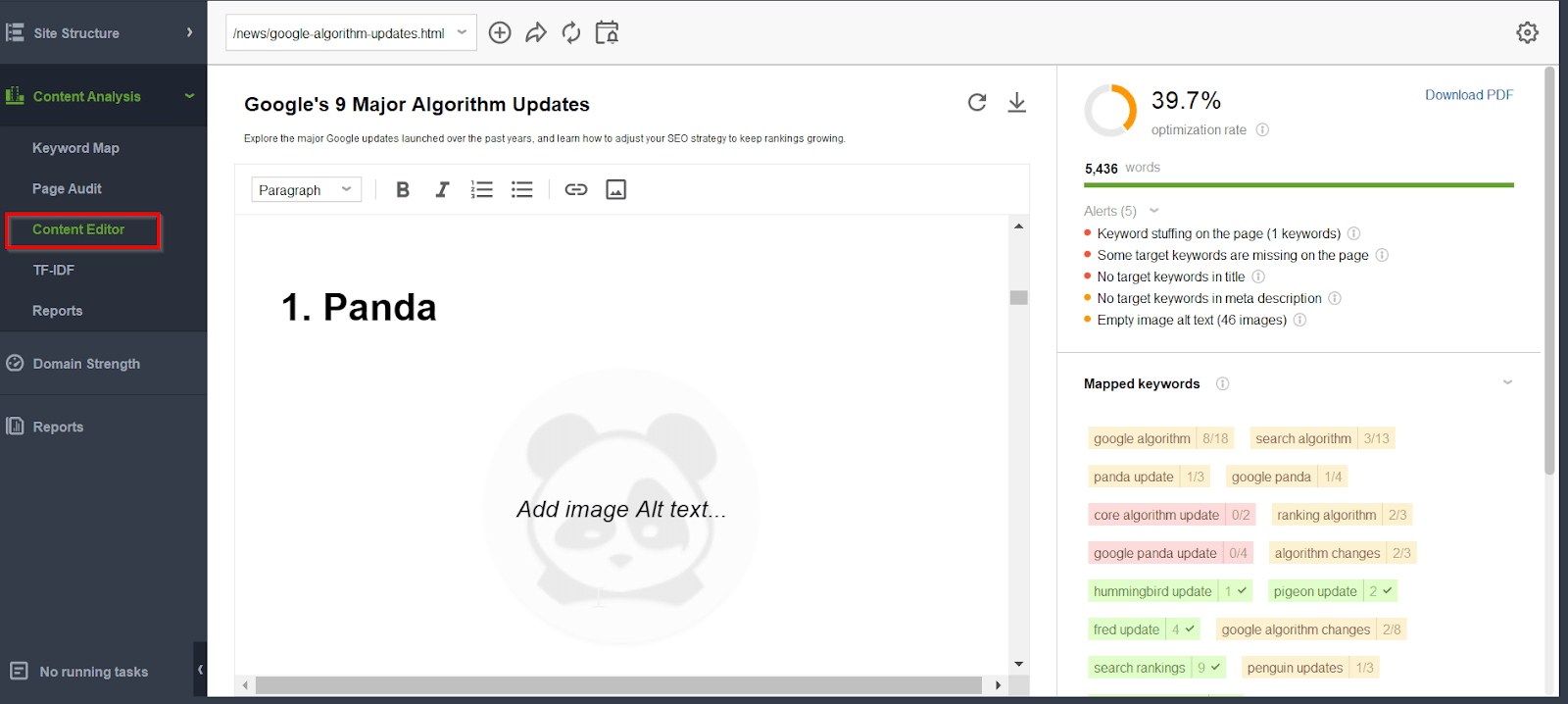Image resolution: width=1568 pixels, height=704 pixels.
Task: Select the google panda keyword tag
Action: click(1287, 477)
